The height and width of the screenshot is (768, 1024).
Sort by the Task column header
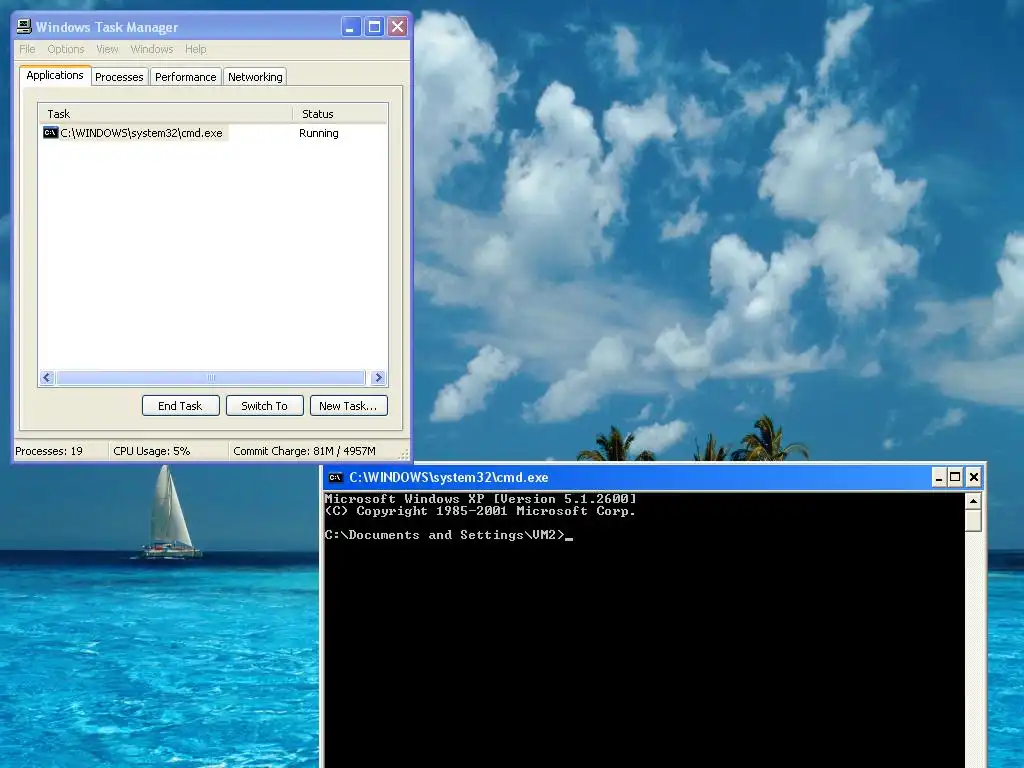tap(165, 114)
